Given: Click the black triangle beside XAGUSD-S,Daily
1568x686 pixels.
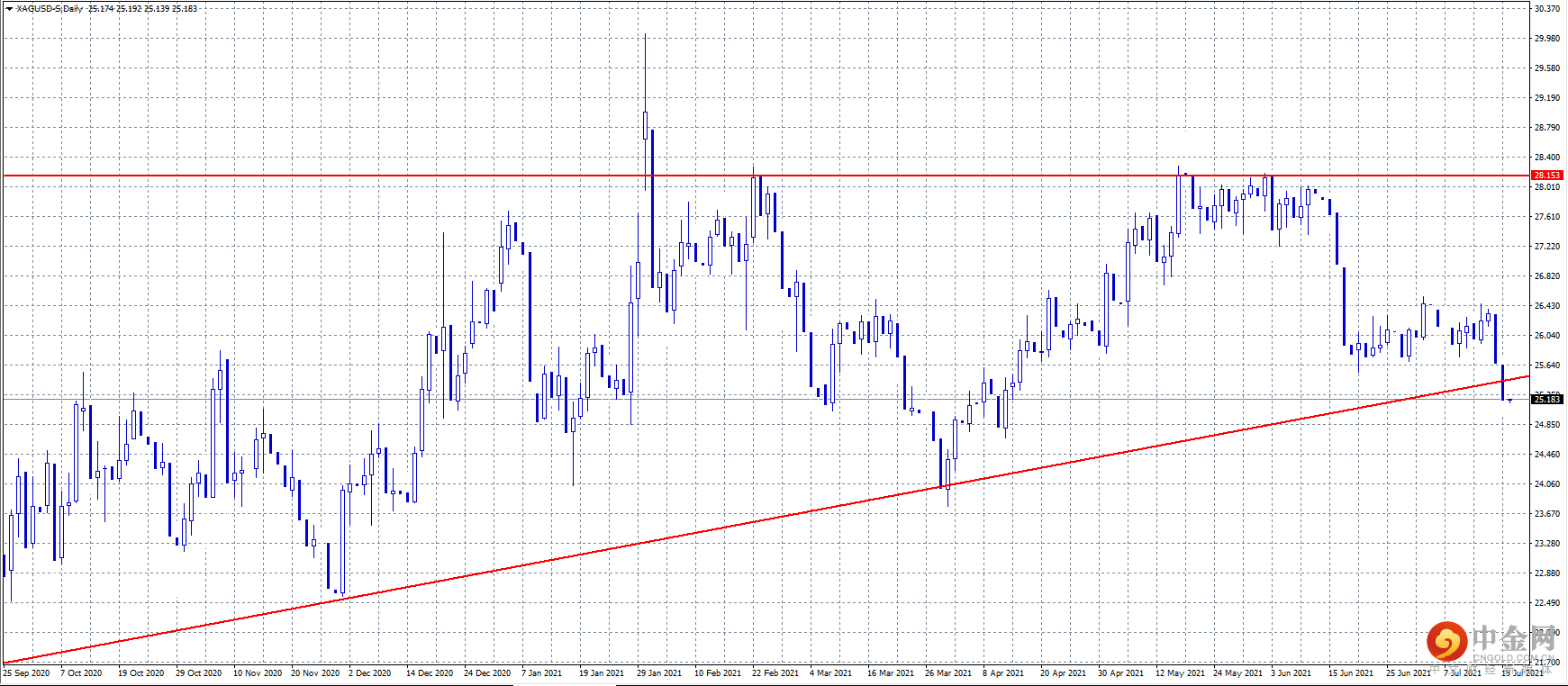Looking at the screenshot, I should click(8, 8).
